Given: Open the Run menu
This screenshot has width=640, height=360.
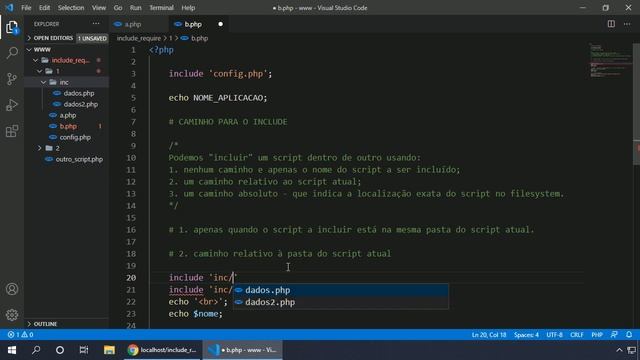Looking at the screenshot, I should tap(136, 8).
